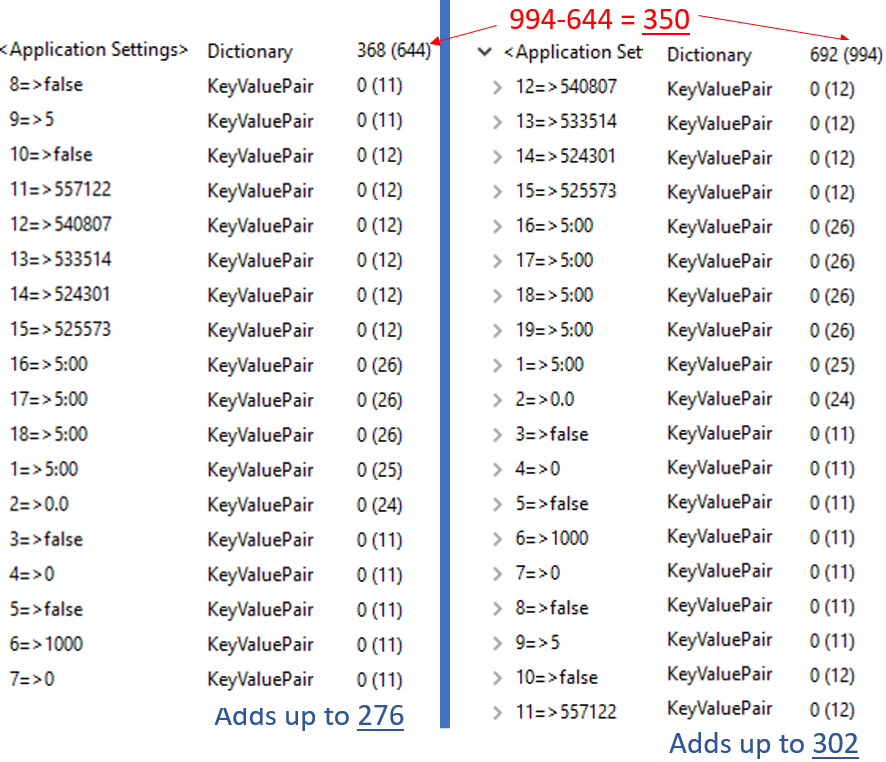Expand the 12=>540807 chevron in right pane

pos(497,88)
